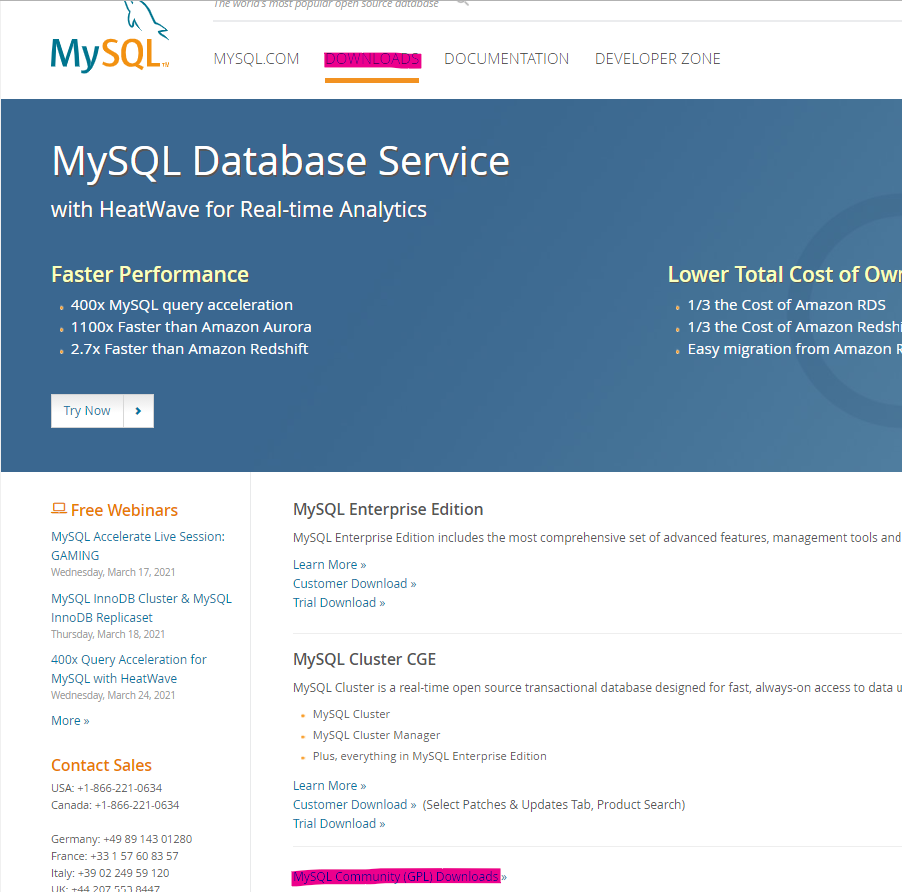Click the 'MySQL Cluster Manager' list item

pyautogui.click(x=376, y=735)
